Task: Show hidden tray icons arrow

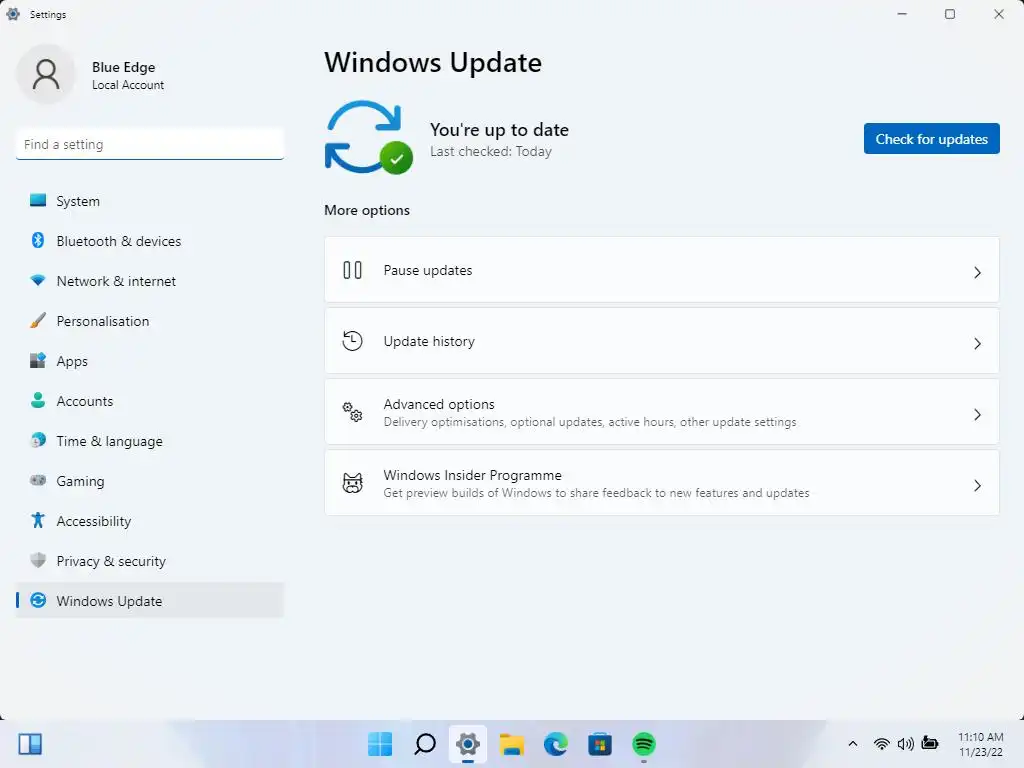Action: point(852,744)
